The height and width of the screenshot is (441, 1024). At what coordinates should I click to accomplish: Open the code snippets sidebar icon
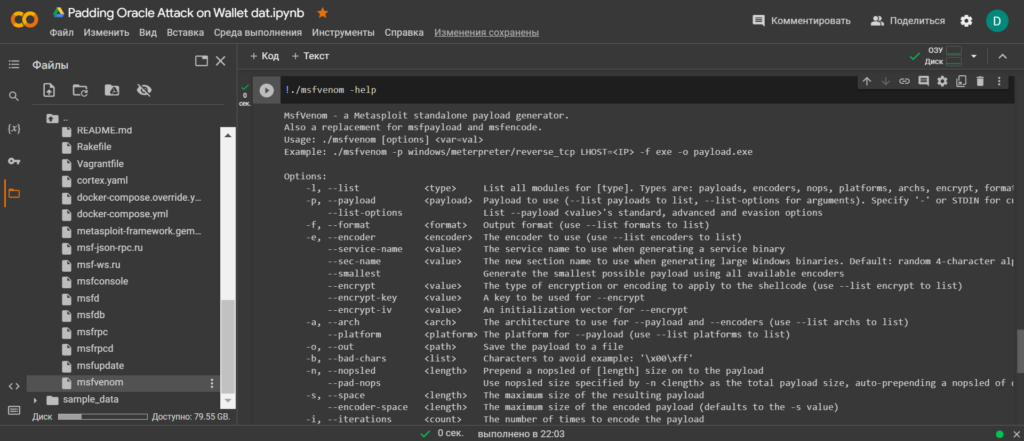14,386
